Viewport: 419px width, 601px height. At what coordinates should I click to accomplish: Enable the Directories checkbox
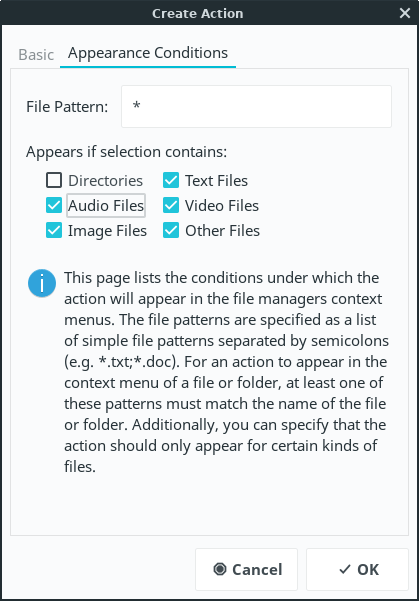(x=54, y=180)
